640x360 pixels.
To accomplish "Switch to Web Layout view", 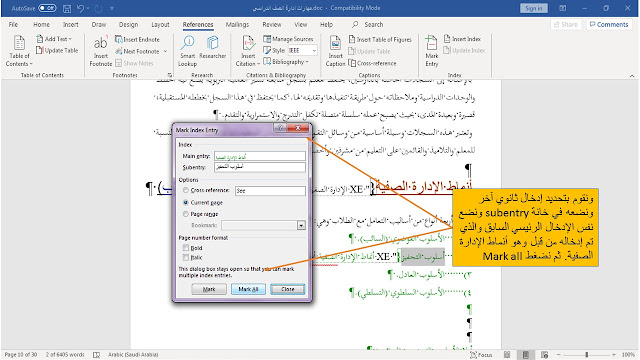I will pos(544,355).
